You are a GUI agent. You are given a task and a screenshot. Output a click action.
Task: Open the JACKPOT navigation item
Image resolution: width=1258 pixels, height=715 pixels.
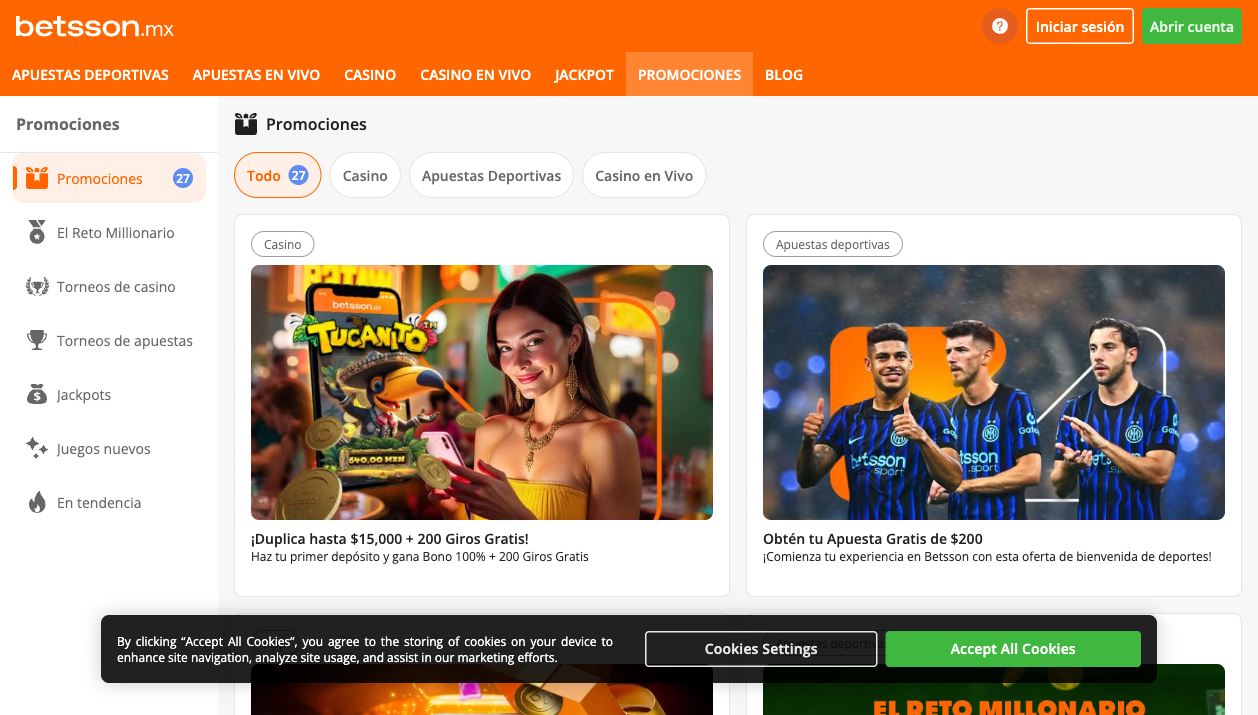(x=584, y=75)
